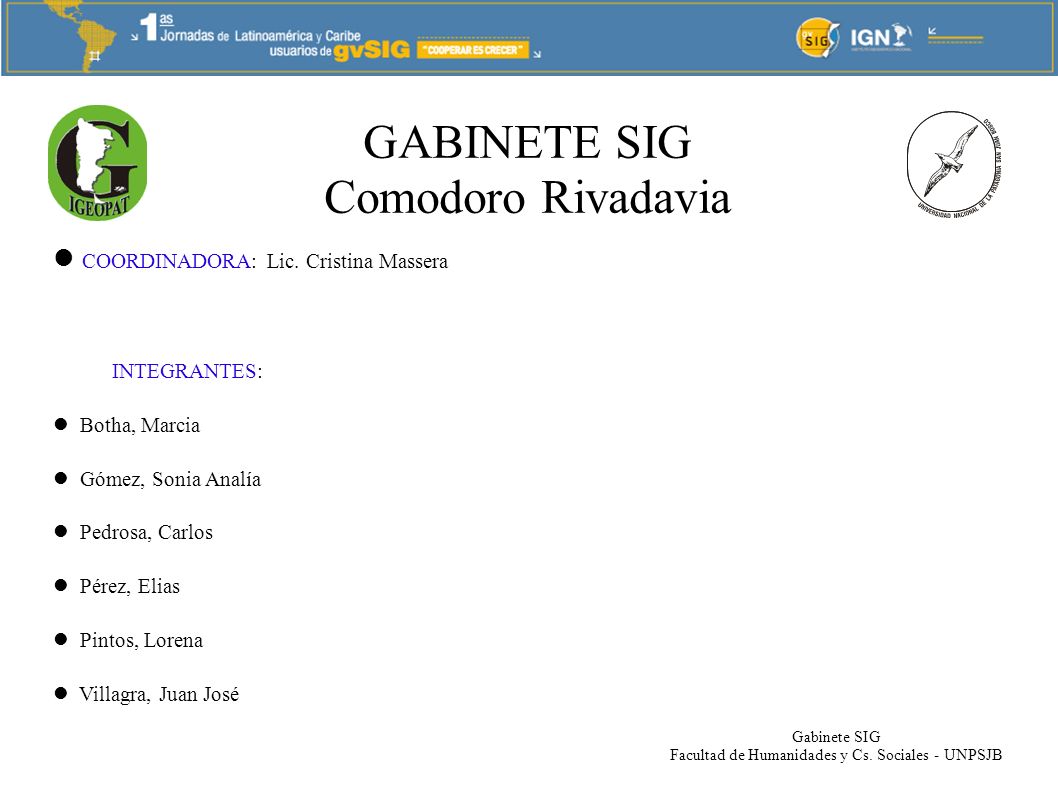Click footer line "Facultad de Humanidades y Cs. Sociales - UNPSJB"
The width and height of the screenshot is (1058, 793).
click(835, 755)
